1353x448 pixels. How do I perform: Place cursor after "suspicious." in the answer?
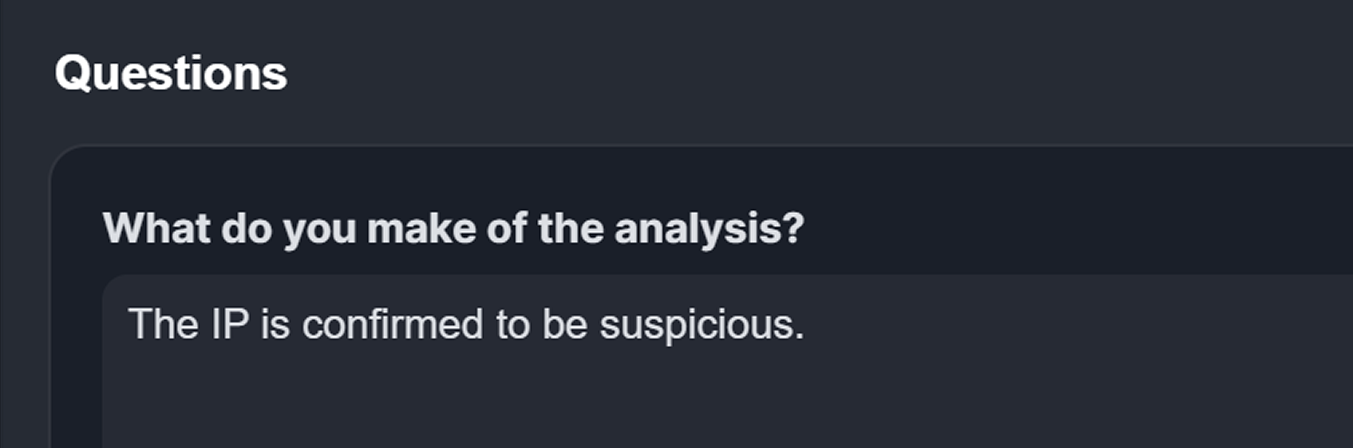(x=806, y=325)
